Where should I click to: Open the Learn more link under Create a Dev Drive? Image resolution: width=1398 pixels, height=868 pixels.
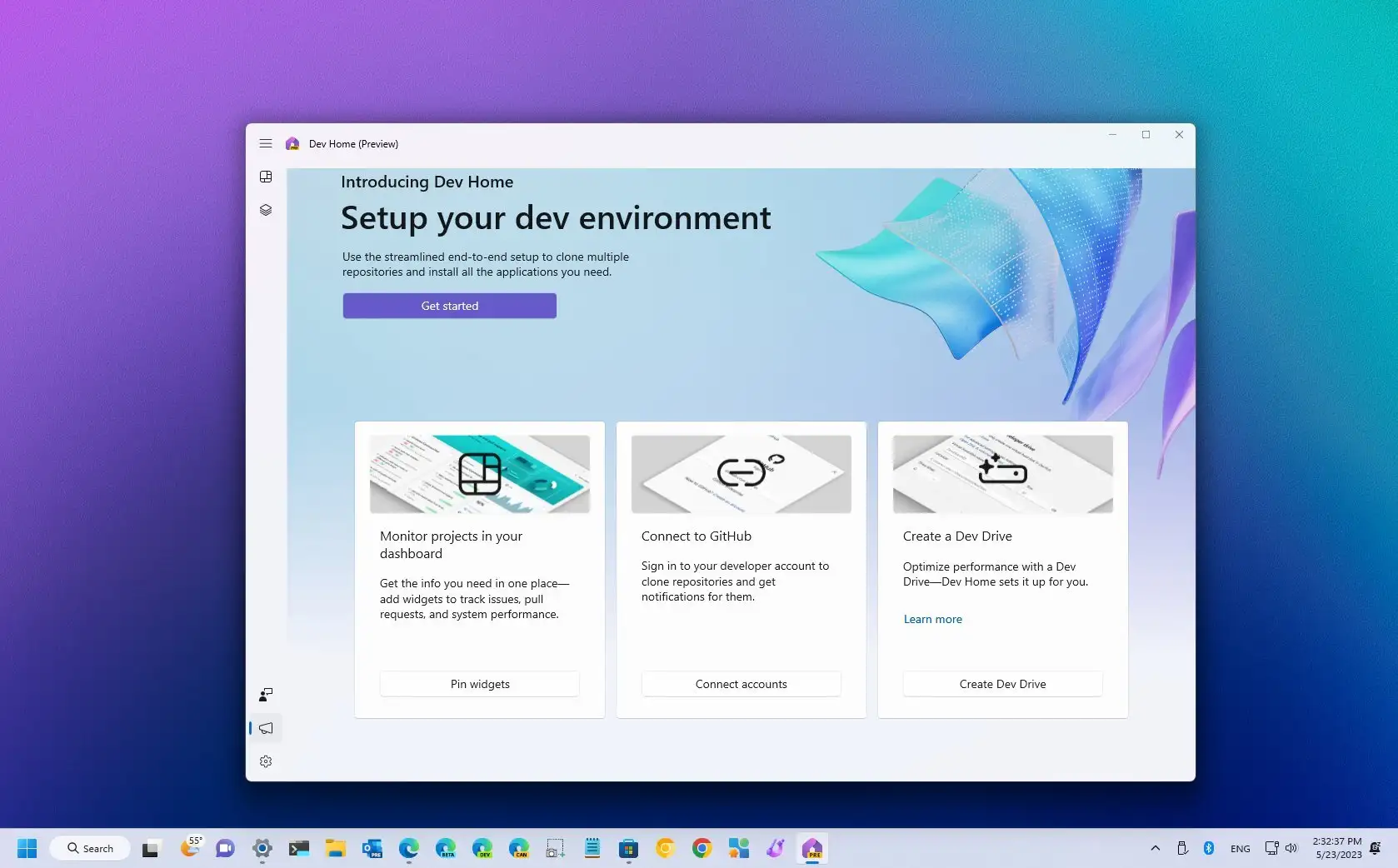932,619
